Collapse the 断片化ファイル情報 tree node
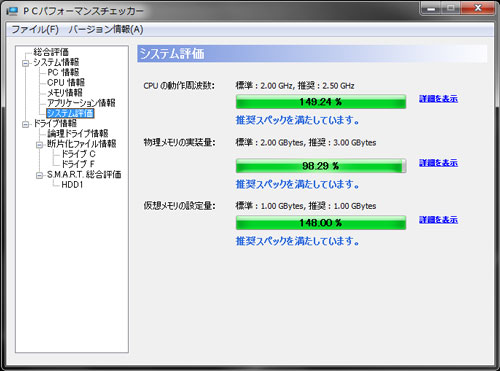Image resolution: width=500 pixels, height=371 pixels. (x=39, y=144)
